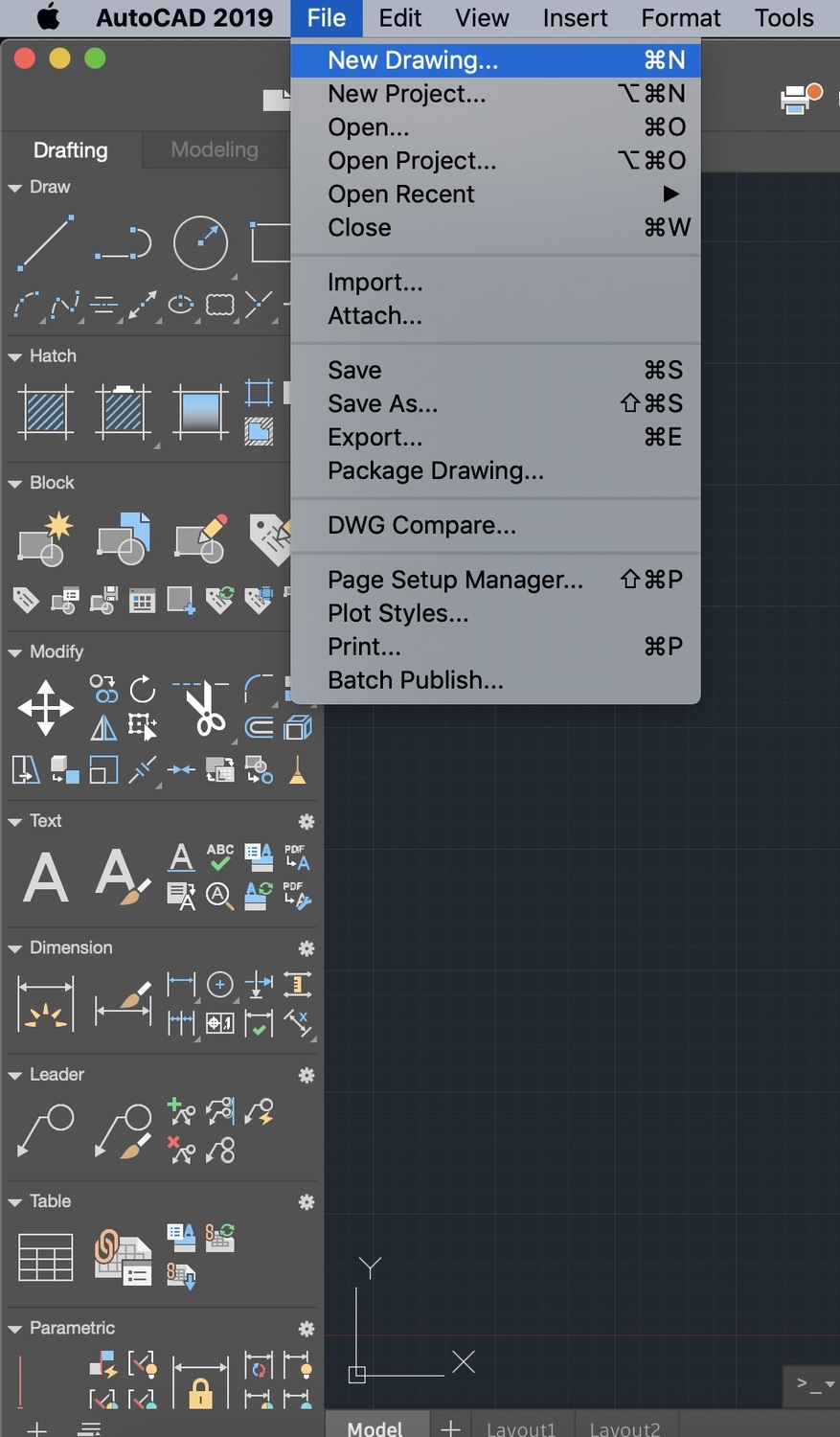840x1437 pixels.
Task: Switch to the Drafting tab
Action: tap(71, 150)
